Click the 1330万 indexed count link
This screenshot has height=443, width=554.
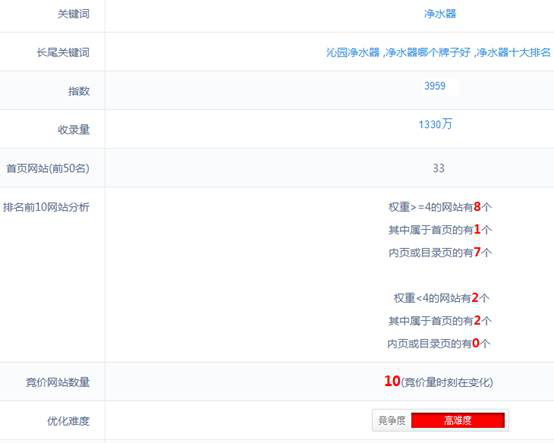point(435,124)
